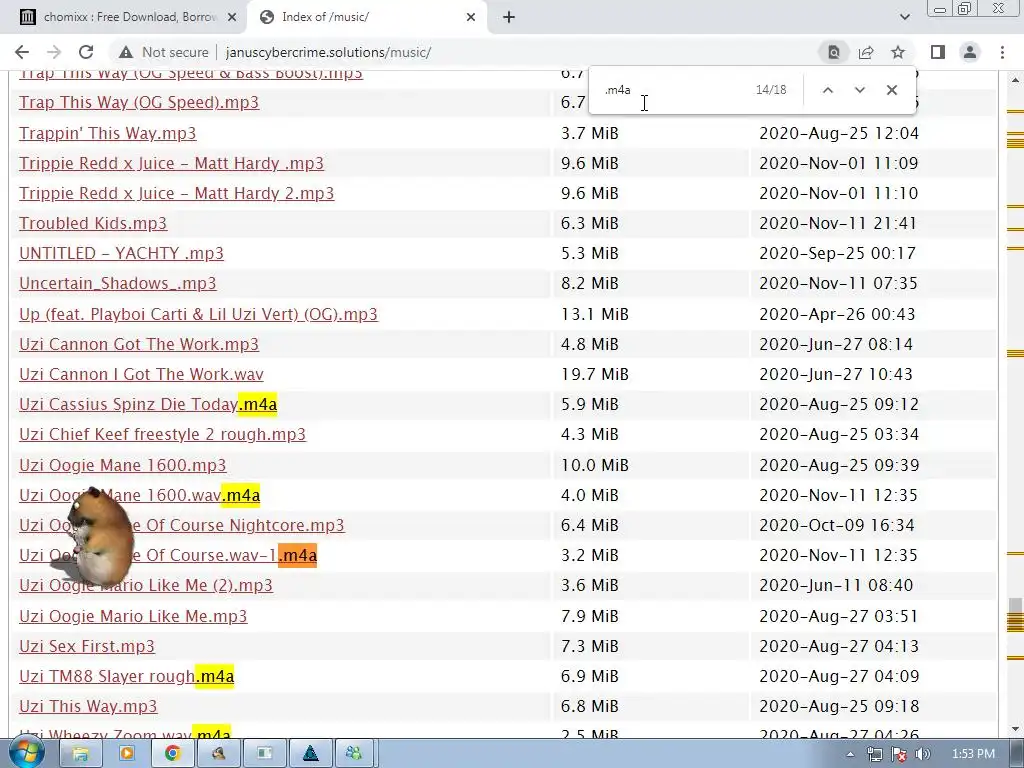Click the page vertical scrollbar thumb

point(1014,607)
